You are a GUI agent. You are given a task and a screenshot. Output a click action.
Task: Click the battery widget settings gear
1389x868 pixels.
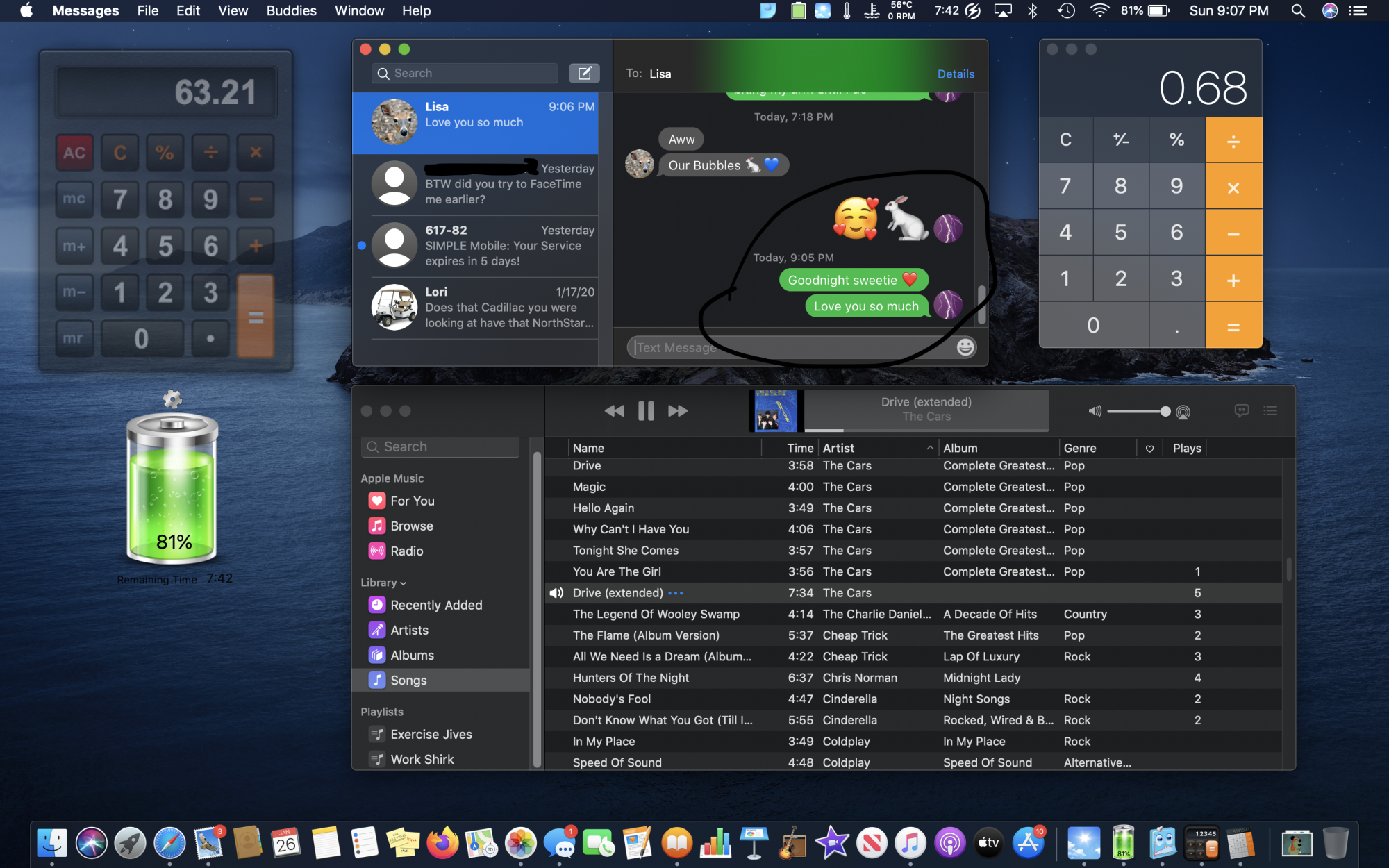pos(172,399)
